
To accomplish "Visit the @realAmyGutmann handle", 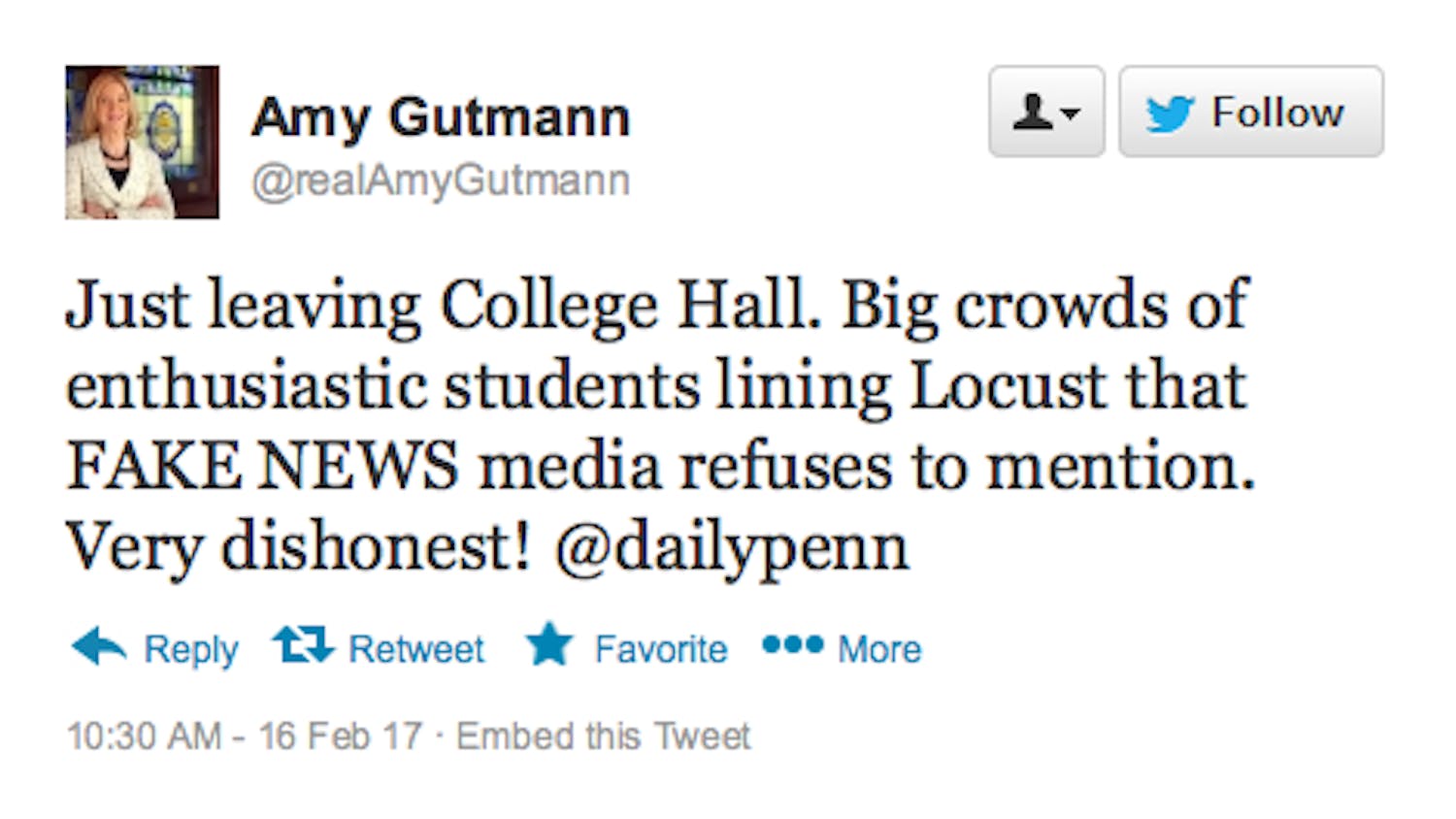I will click(441, 180).
